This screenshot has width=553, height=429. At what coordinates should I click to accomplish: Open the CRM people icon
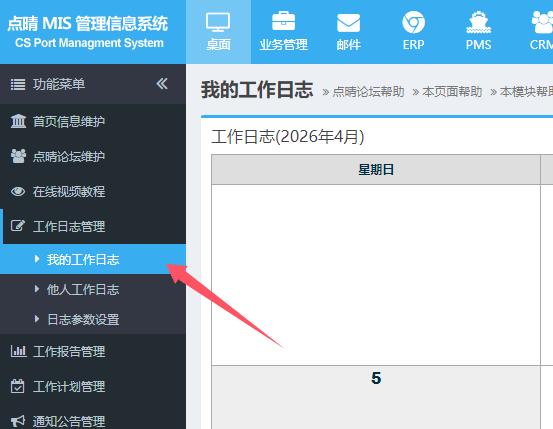pyautogui.click(x=542, y=22)
